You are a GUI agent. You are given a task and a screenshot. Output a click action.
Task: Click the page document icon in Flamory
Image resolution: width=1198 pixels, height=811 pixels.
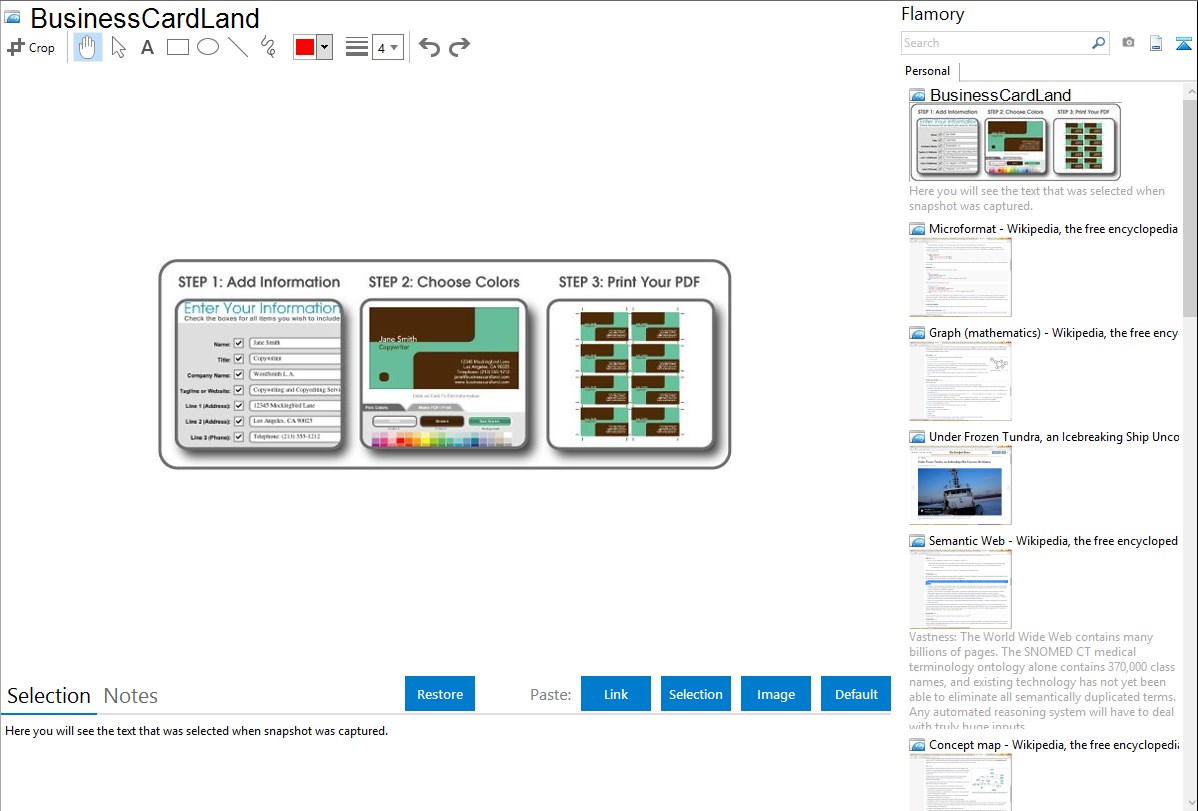point(1156,43)
